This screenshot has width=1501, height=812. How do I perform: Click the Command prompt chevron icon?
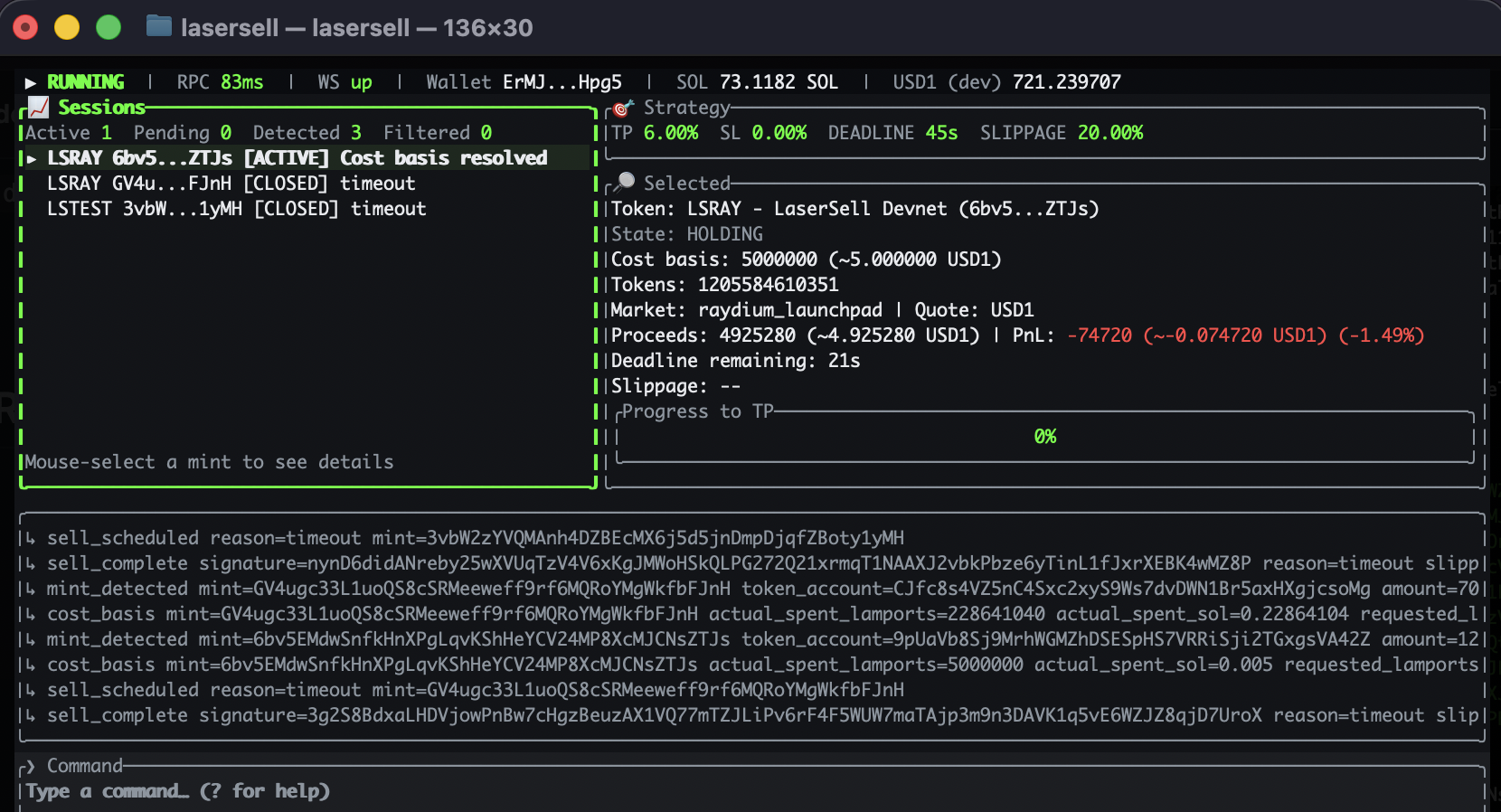(x=30, y=766)
